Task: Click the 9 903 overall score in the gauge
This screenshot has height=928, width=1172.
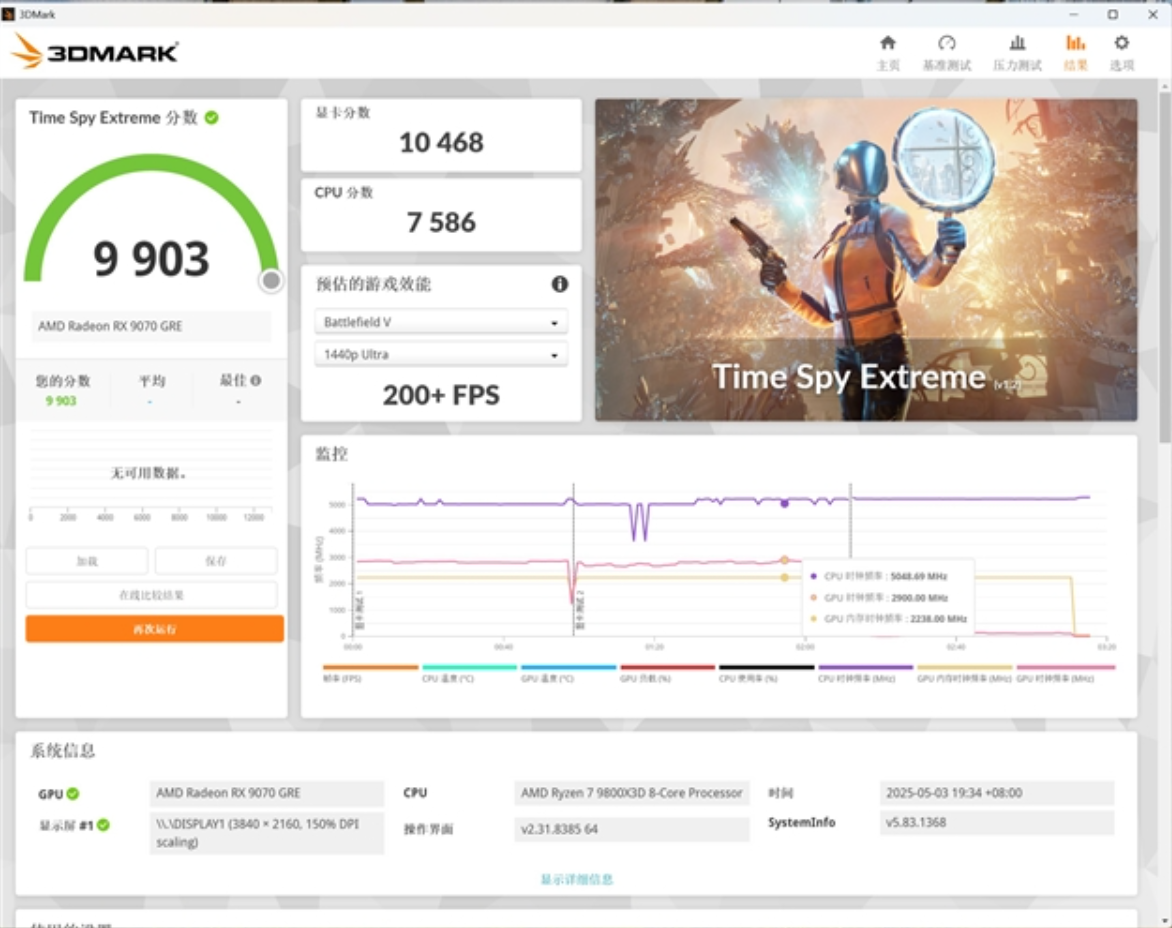Action: (x=151, y=259)
